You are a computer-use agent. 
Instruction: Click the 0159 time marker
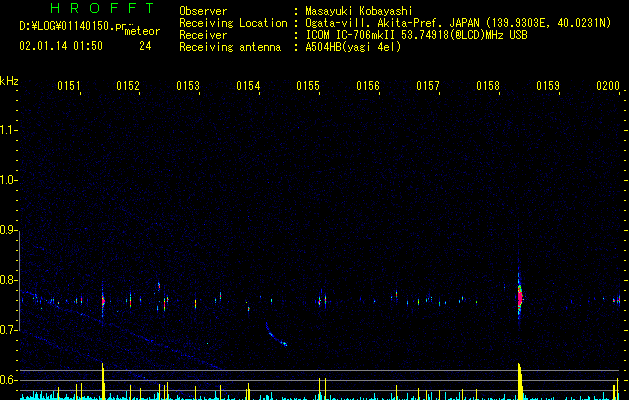(548, 86)
